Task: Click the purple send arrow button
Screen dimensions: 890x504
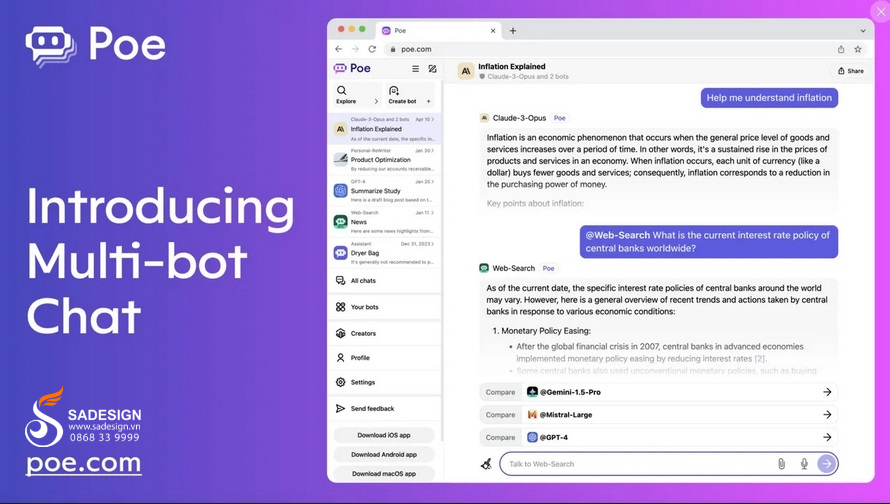Action: [827, 464]
